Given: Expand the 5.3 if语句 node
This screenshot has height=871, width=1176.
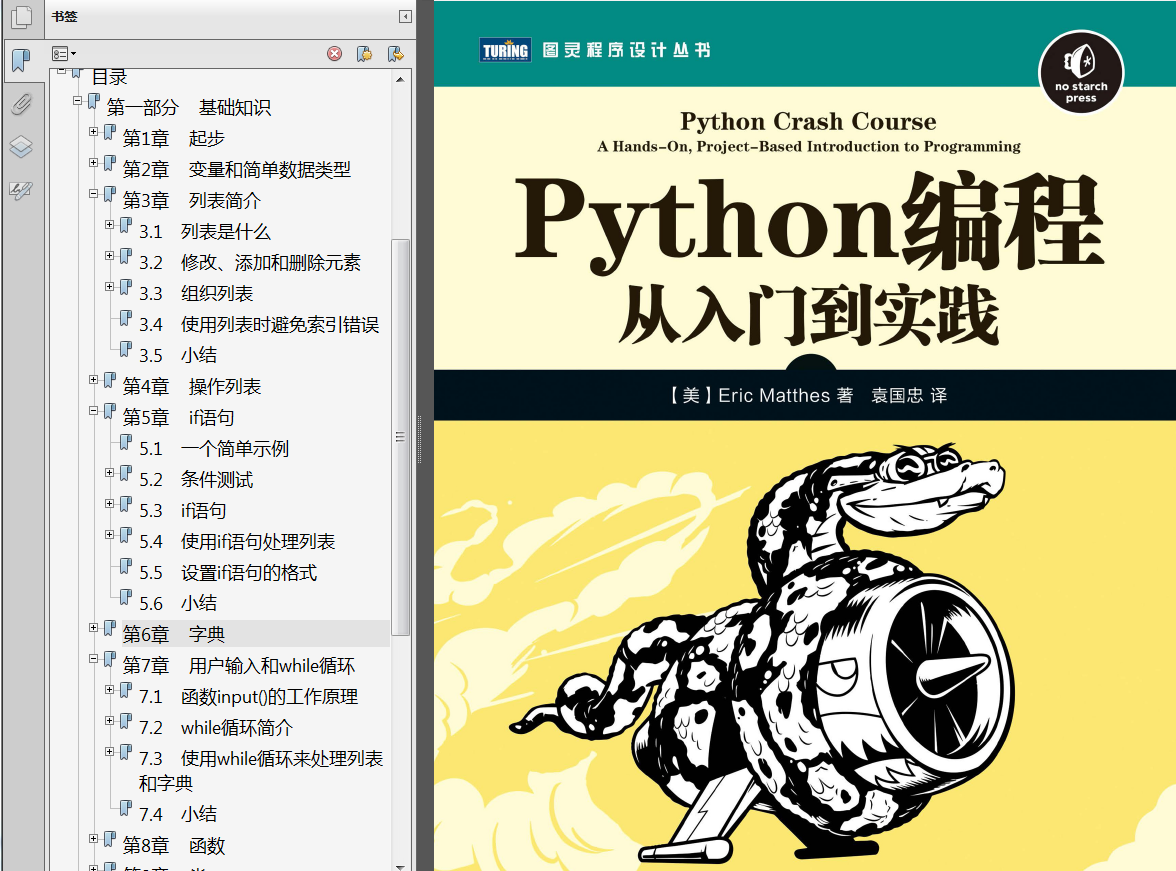Looking at the screenshot, I should (110, 503).
